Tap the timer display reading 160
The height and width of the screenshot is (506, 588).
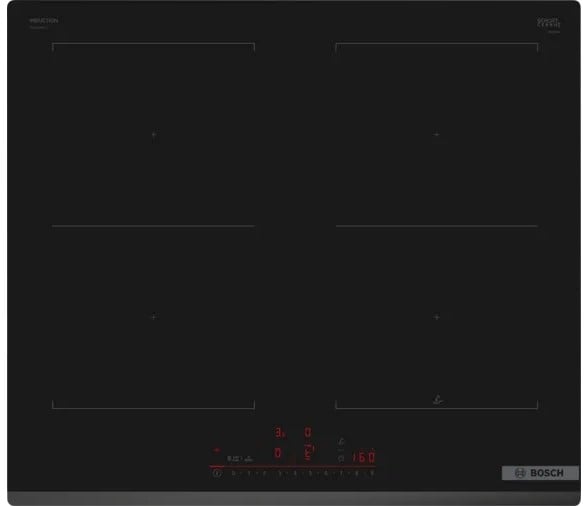coord(363,457)
